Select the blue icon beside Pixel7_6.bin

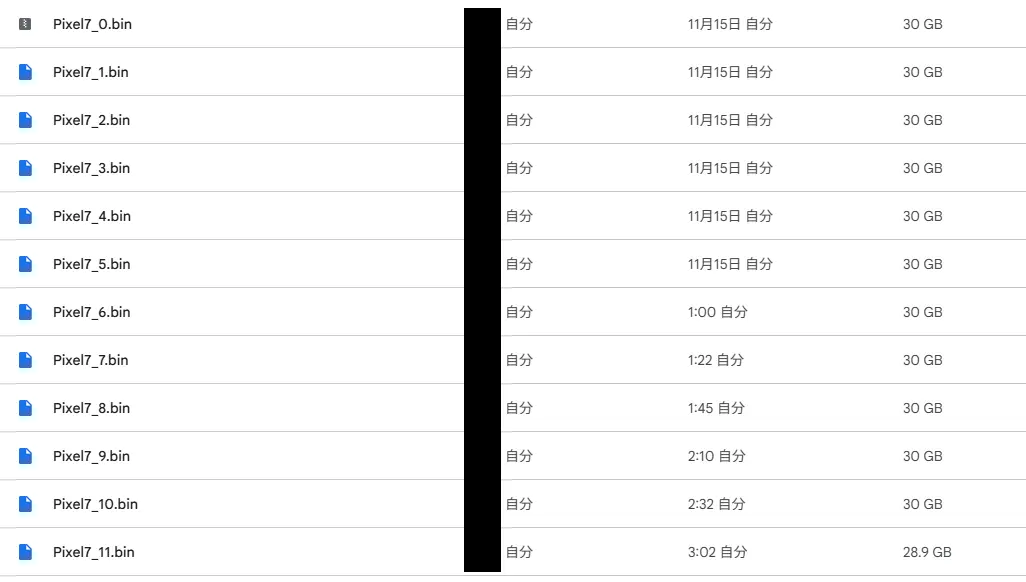pos(25,312)
